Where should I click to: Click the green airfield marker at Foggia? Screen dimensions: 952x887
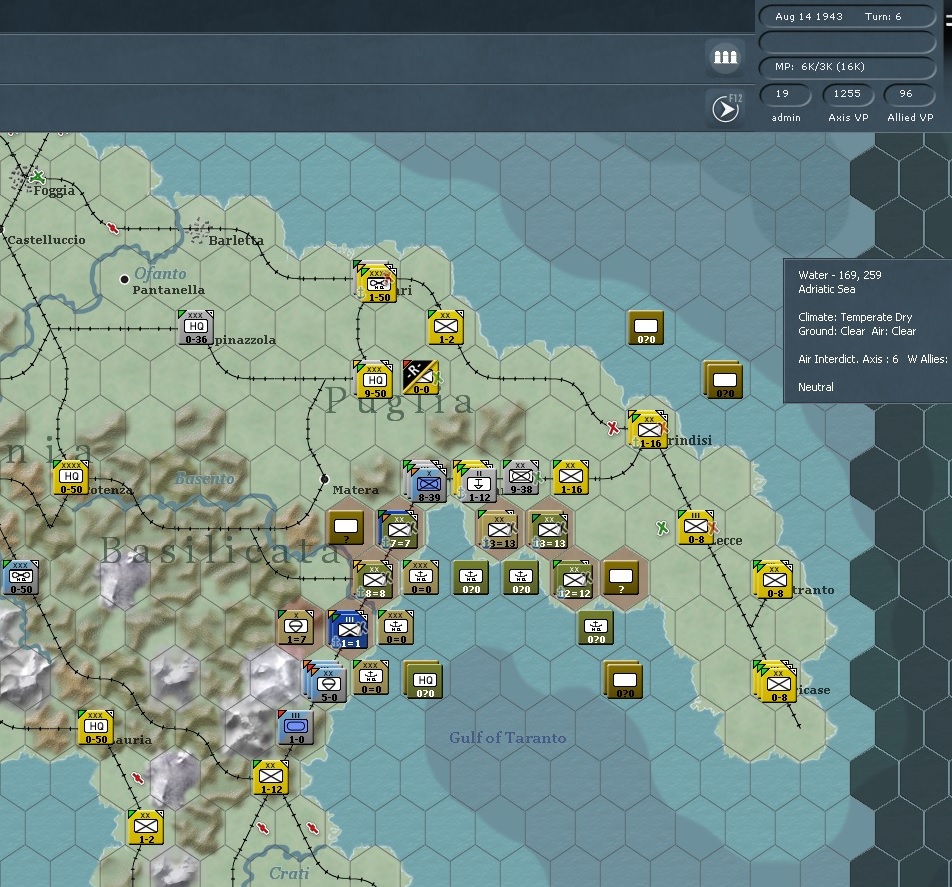pyautogui.click(x=38, y=177)
